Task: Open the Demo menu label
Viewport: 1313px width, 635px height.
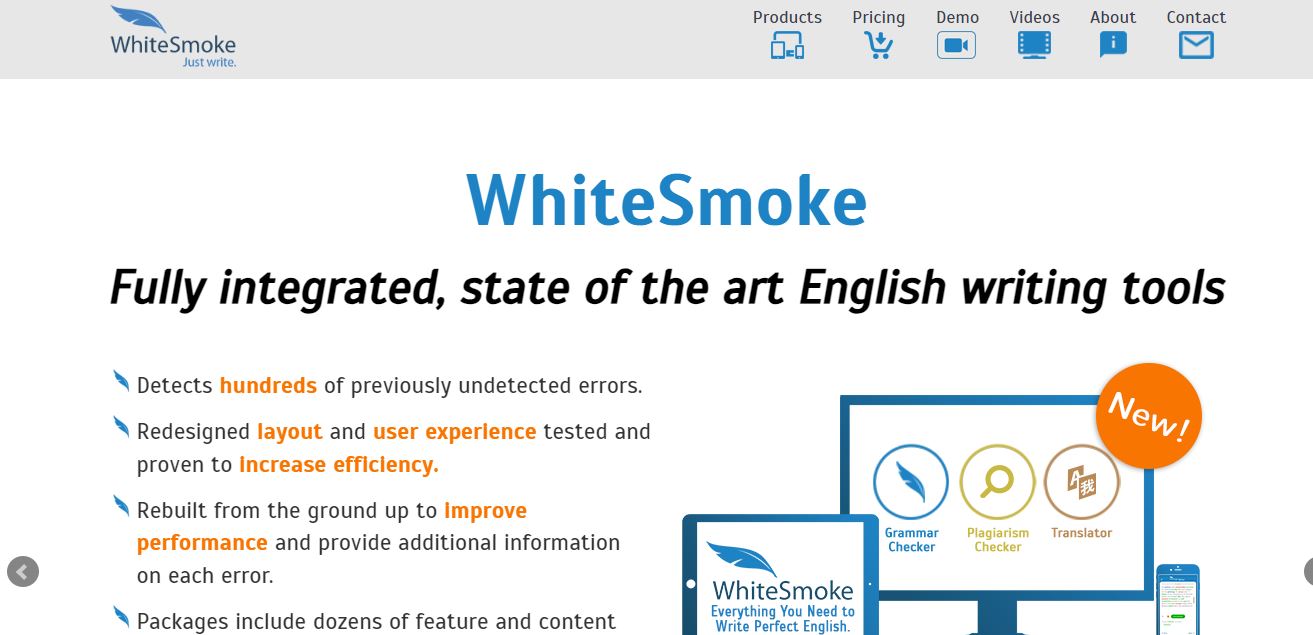Action: coord(957,17)
